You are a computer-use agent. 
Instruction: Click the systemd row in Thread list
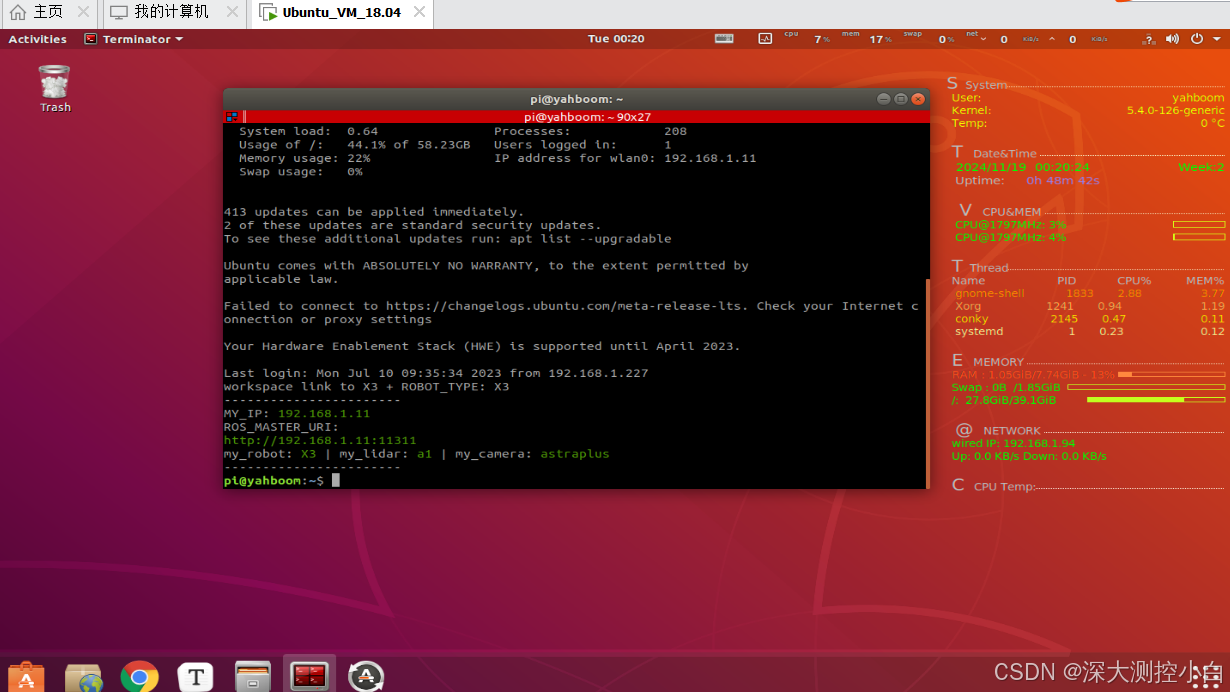pyautogui.click(x=1089, y=331)
